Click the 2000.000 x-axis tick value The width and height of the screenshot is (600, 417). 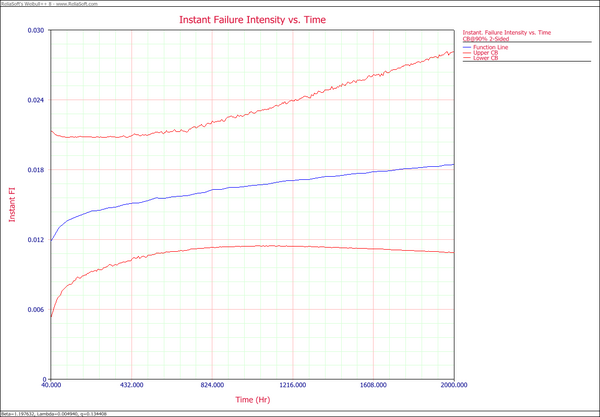pos(453,383)
